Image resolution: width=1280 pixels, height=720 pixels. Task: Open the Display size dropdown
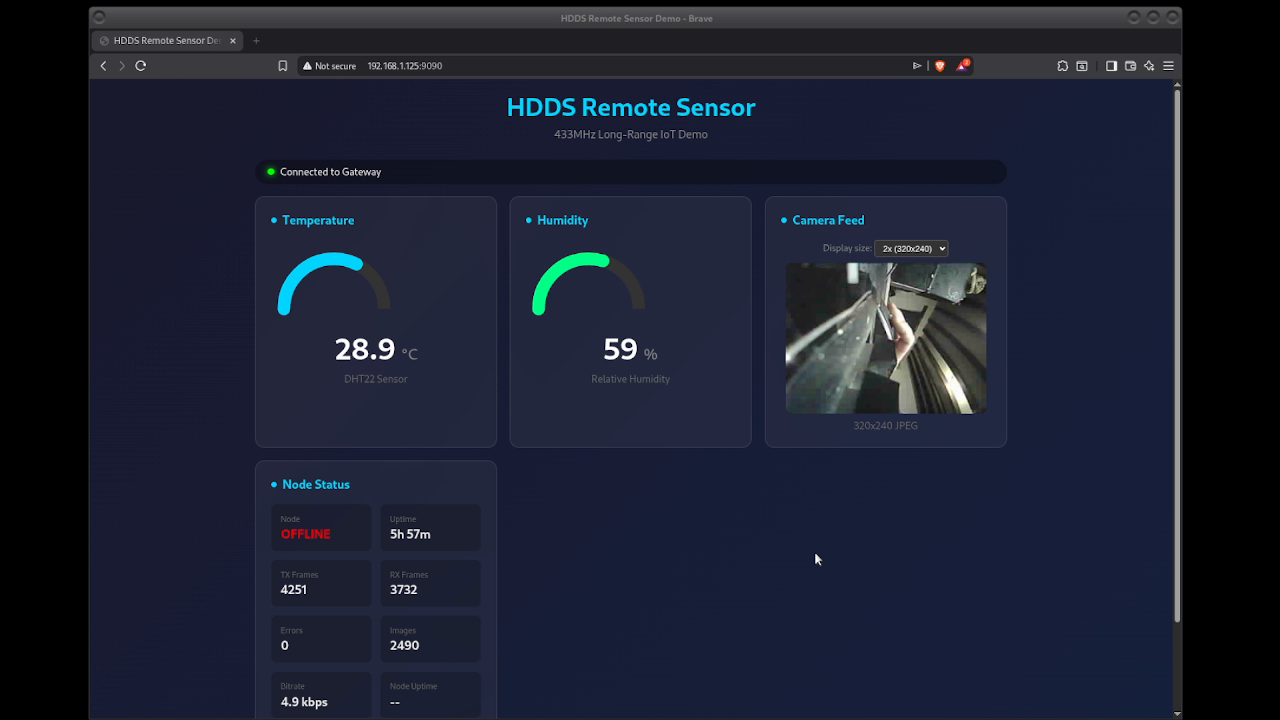[x=911, y=248]
